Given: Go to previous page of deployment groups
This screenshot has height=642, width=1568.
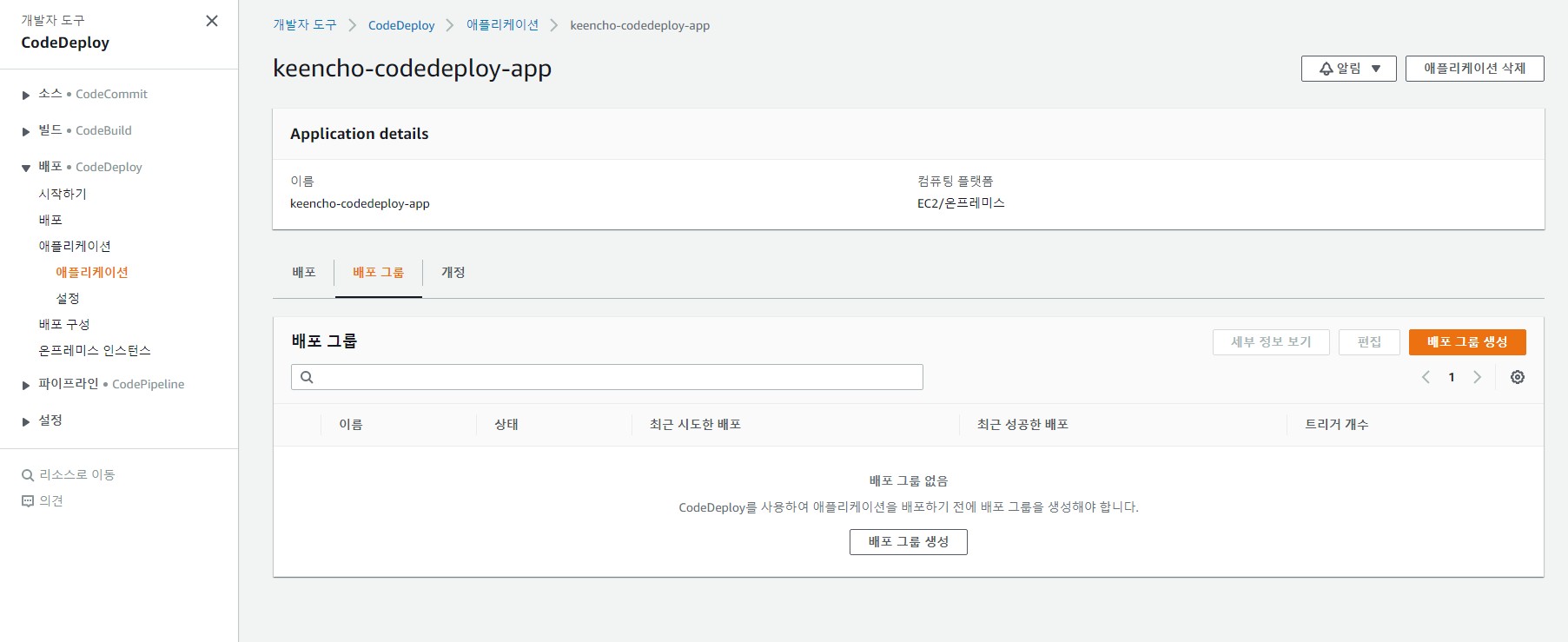Looking at the screenshot, I should click(x=1426, y=377).
